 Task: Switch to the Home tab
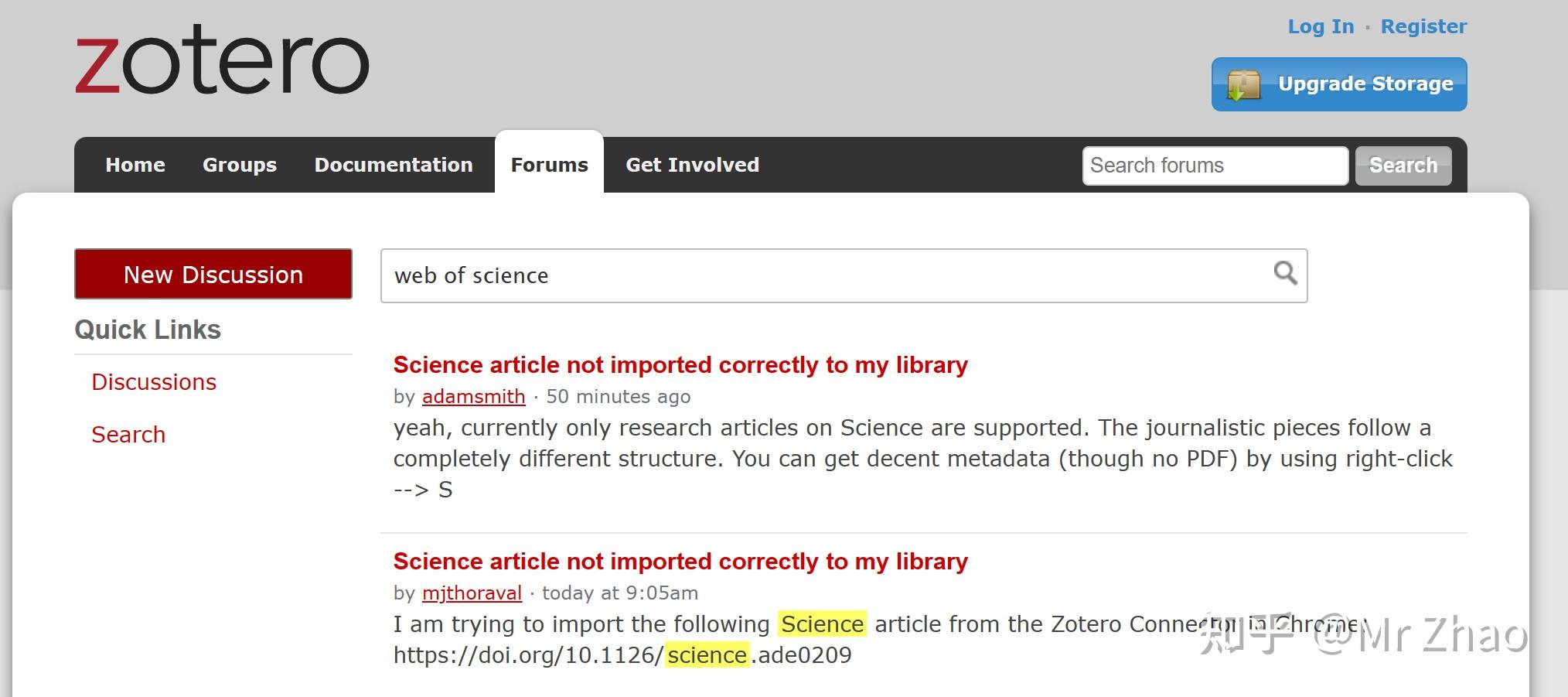(x=135, y=164)
